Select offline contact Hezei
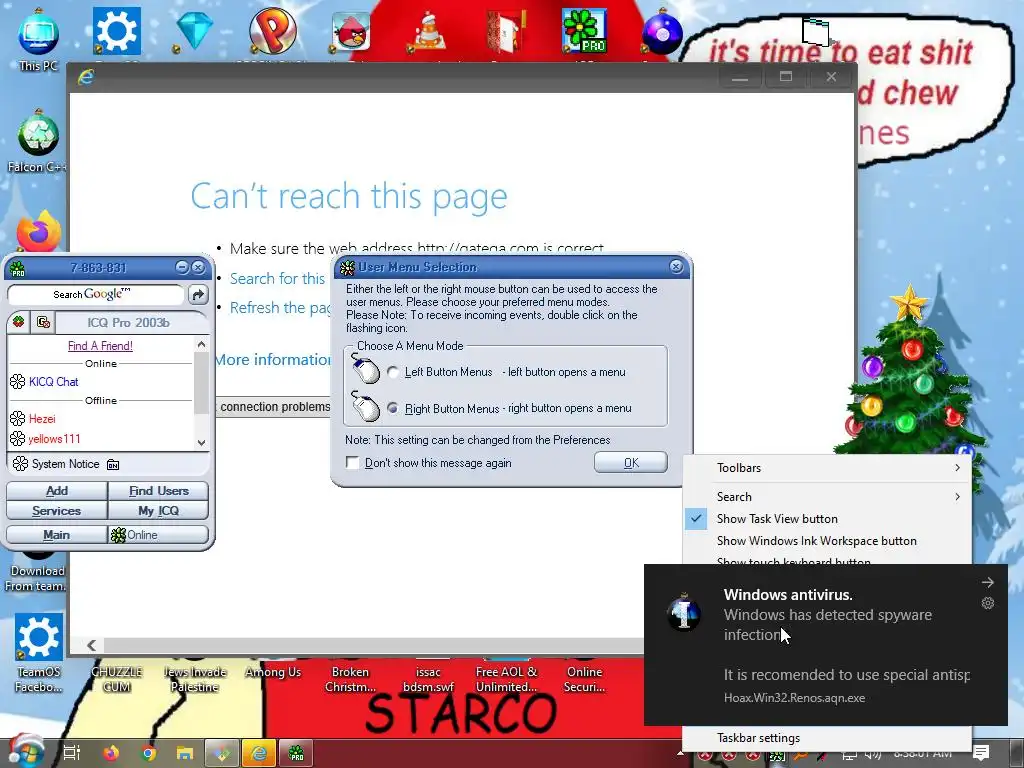This screenshot has height=768, width=1024. (42, 419)
